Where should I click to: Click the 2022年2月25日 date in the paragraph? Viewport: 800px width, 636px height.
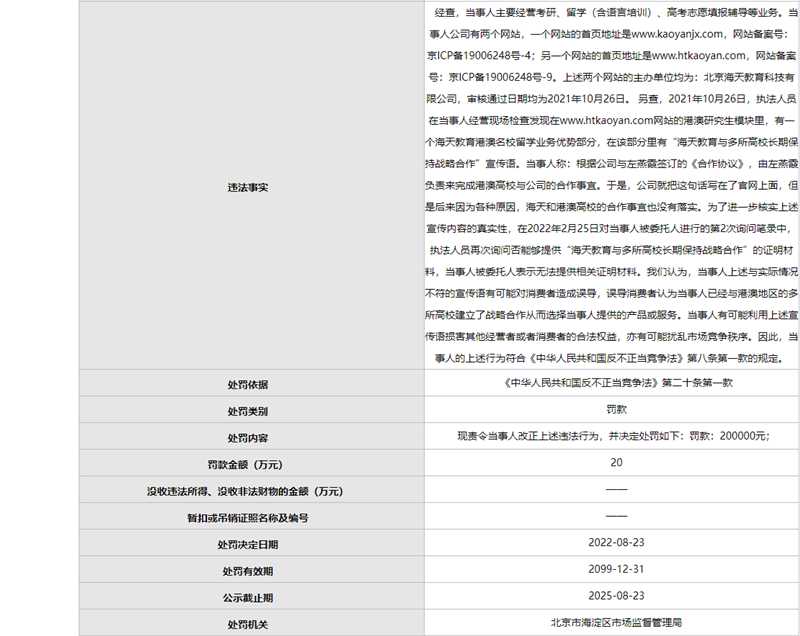pyautogui.click(x=562, y=228)
